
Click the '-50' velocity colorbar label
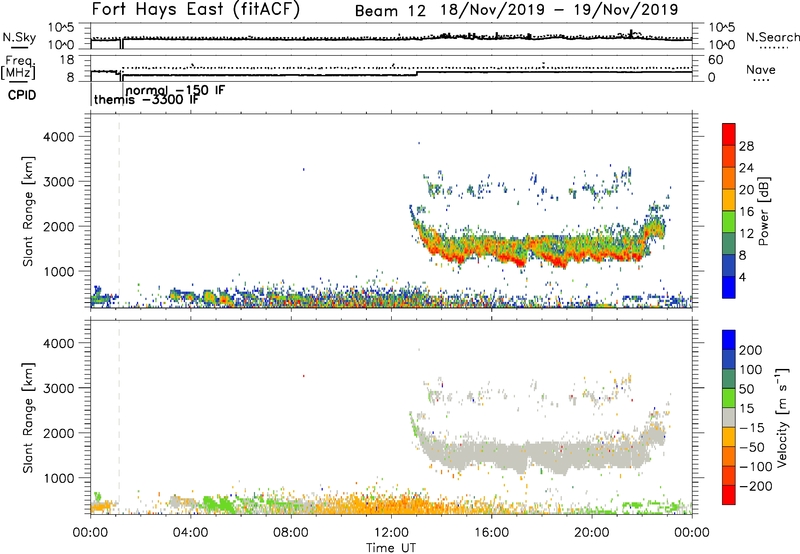coord(752,447)
